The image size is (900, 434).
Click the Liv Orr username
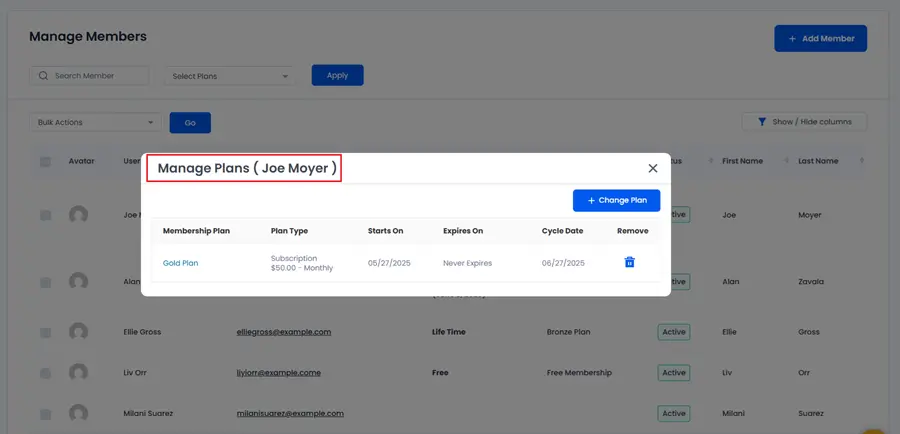pos(135,373)
